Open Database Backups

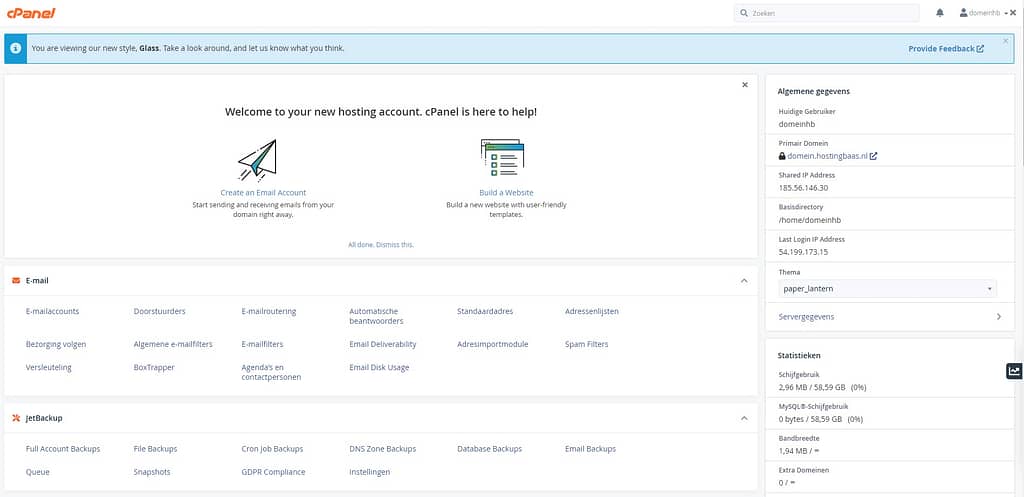click(490, 449)
